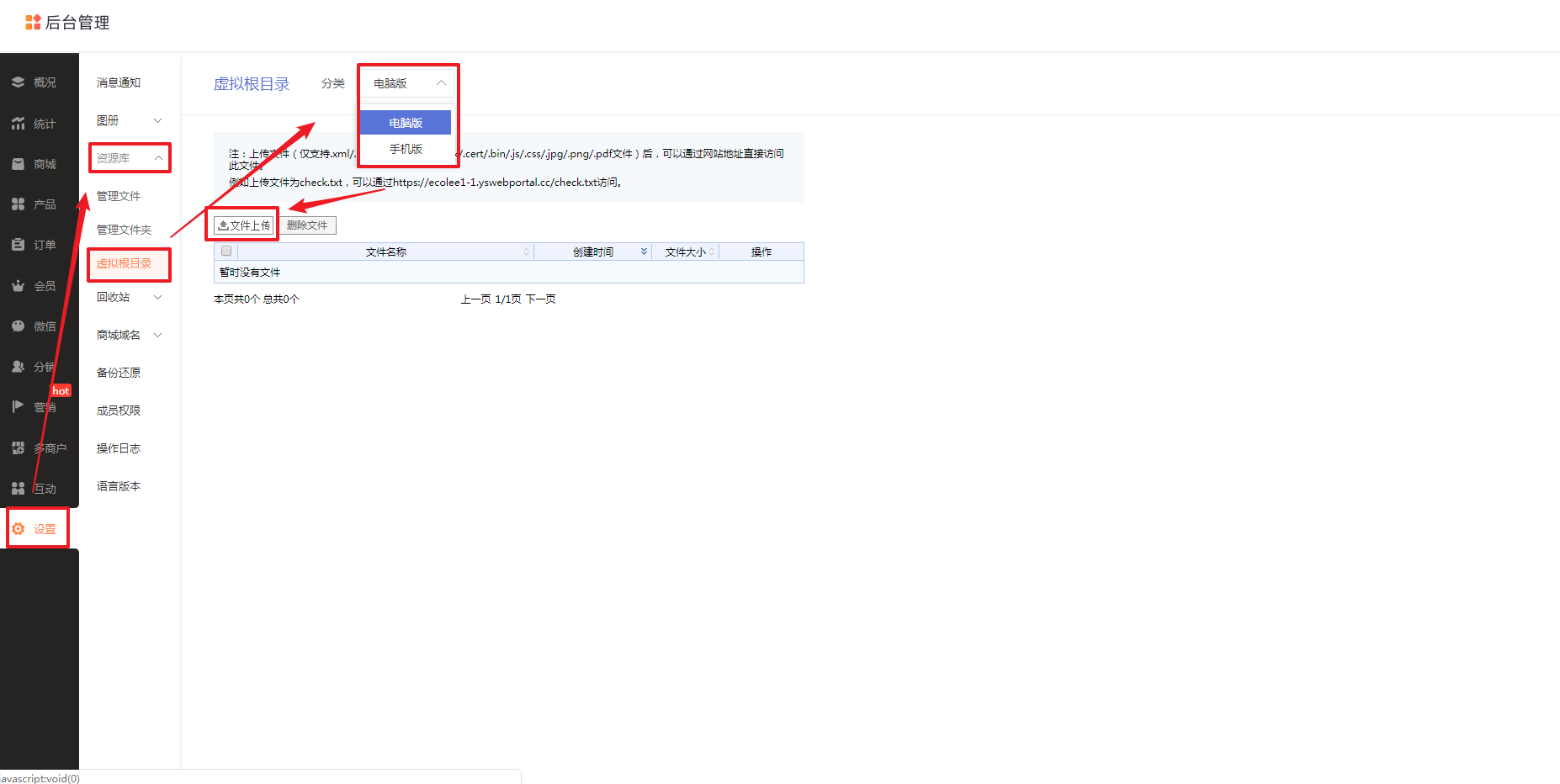The image size is (1560, 784).
Task: Click the 商城 mall icon
Action: (18, 164)
